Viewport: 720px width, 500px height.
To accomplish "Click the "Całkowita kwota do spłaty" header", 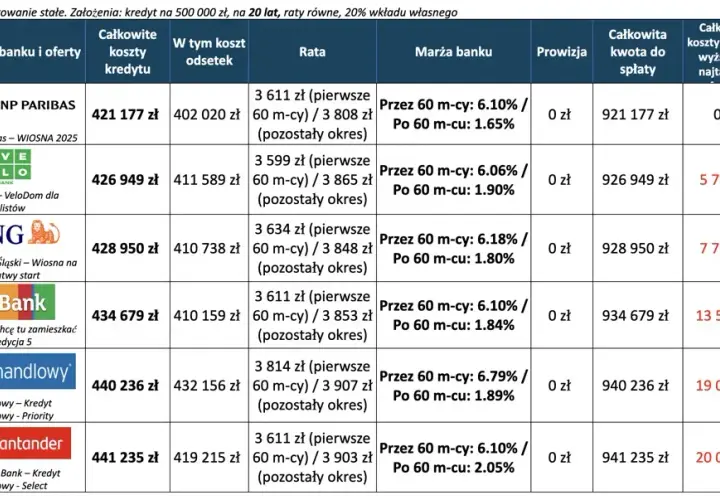I will (x=637, y=51).
